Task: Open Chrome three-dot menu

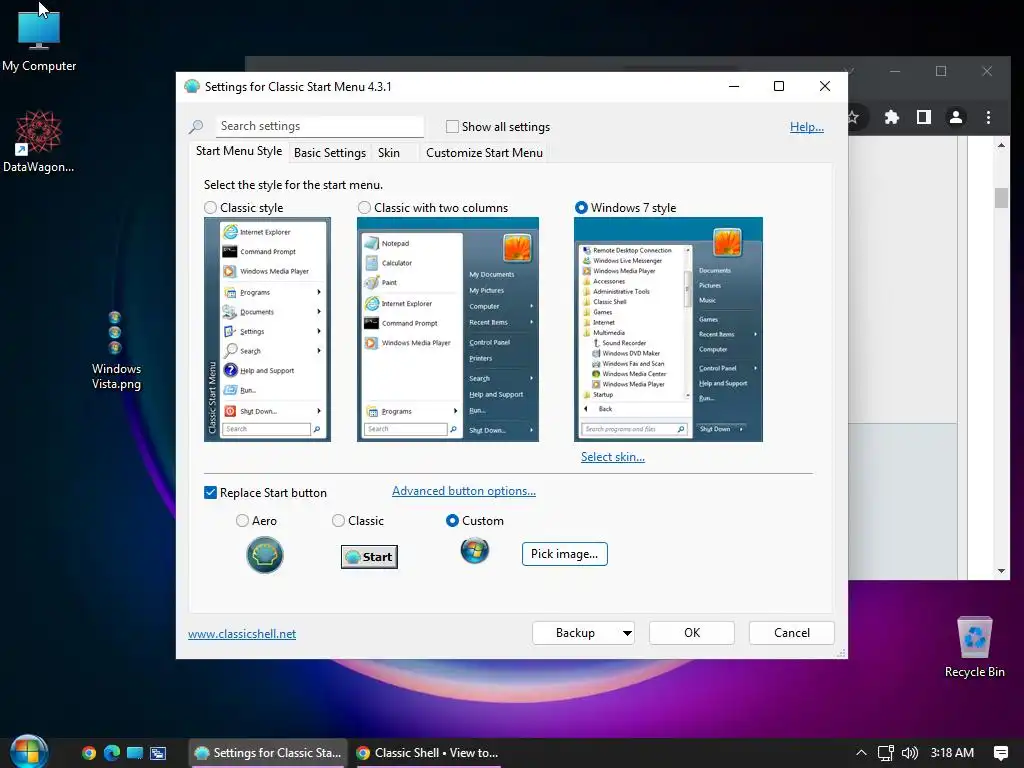Action: [988, 117]
